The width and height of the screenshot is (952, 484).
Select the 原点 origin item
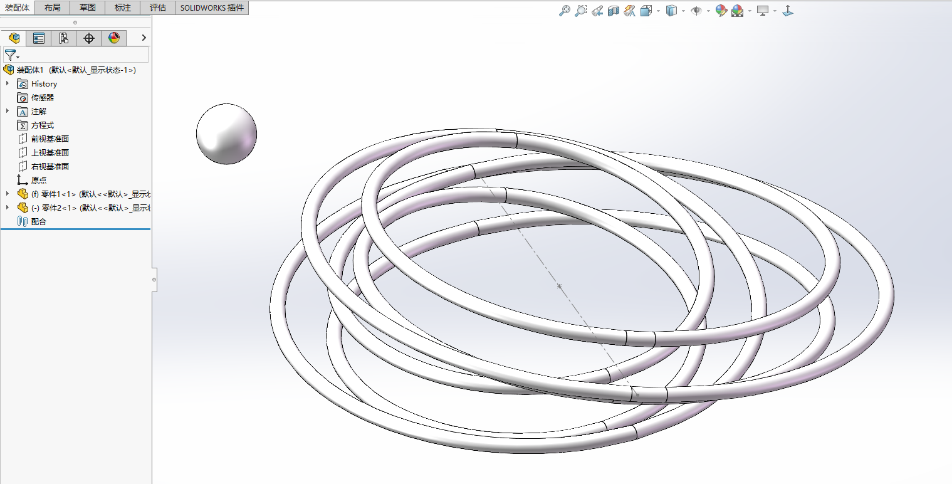[x=39, y=180]
